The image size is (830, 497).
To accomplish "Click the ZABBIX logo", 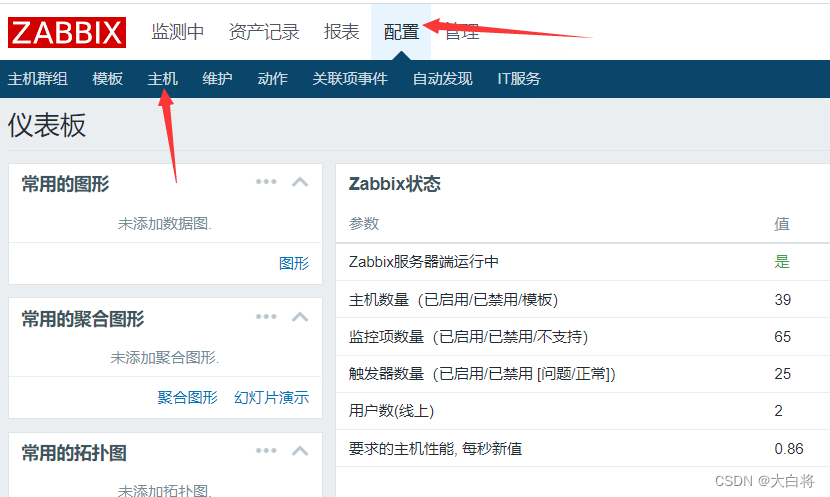I will click(67, 32).
